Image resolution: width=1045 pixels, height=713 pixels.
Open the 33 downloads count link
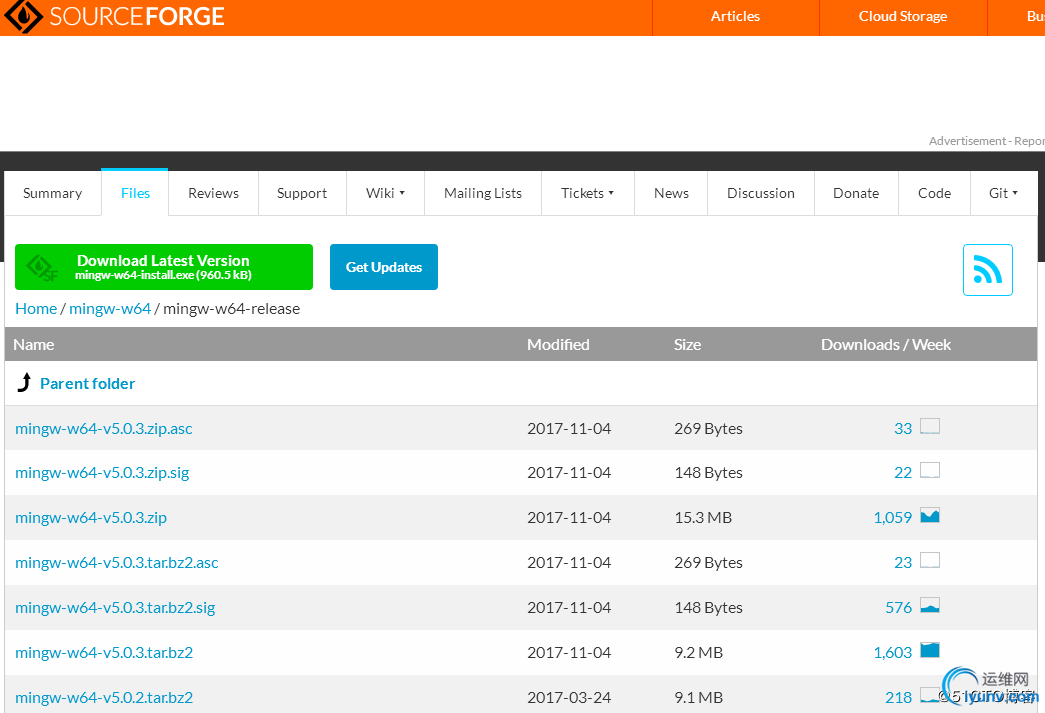pyautogui.click(x=903, y=428)
